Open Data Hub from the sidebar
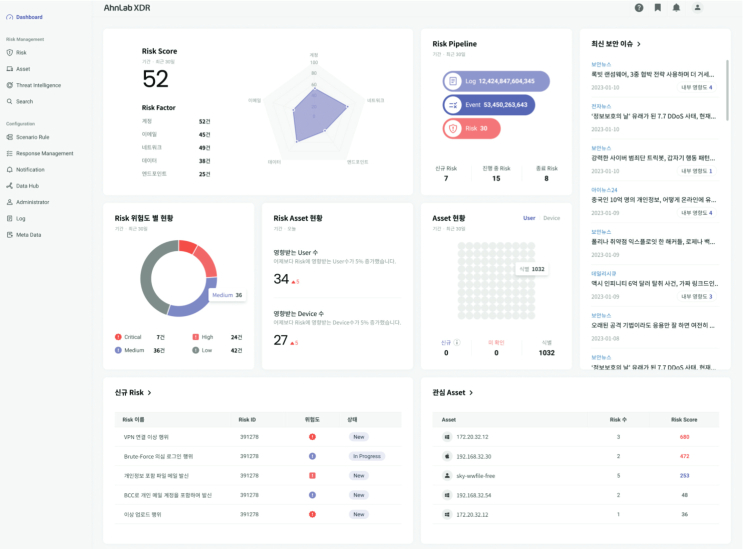 tap(27, 186)
